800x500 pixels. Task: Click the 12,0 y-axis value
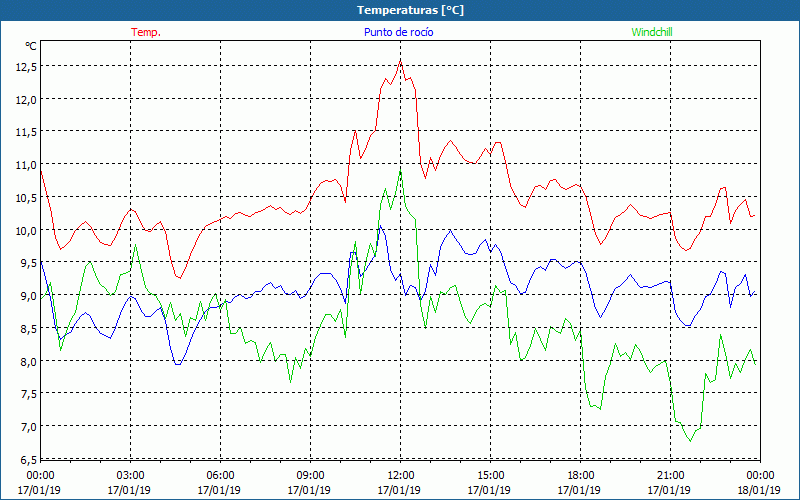coord(27,99)
